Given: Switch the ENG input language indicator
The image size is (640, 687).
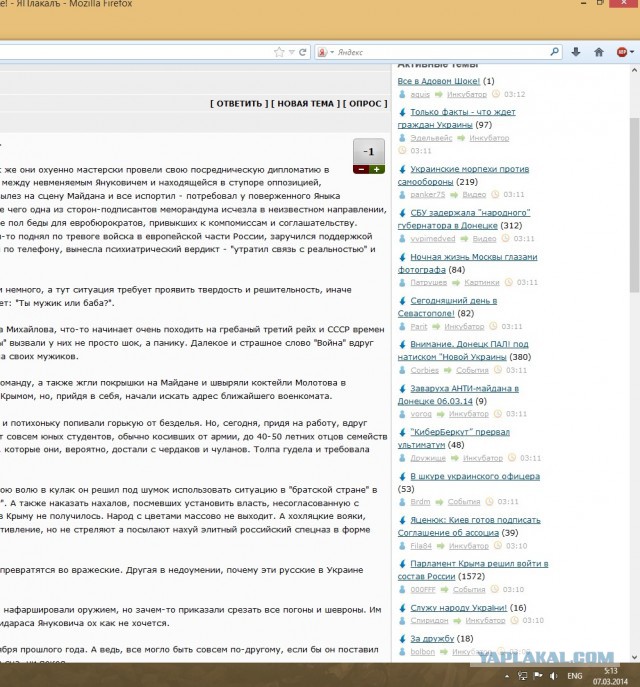Looking at the screenshot, I should [x=575, y=676].
